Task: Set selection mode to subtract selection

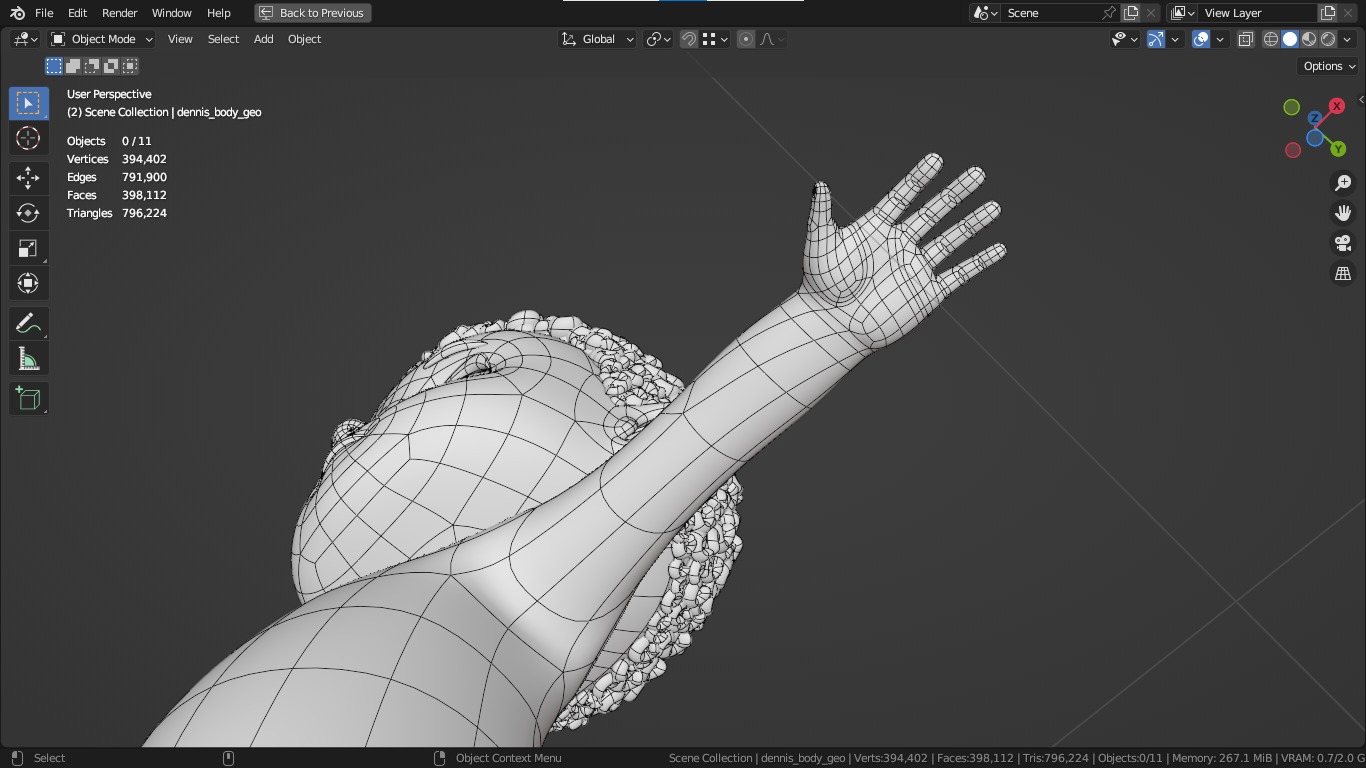Action: coord(92,66)
